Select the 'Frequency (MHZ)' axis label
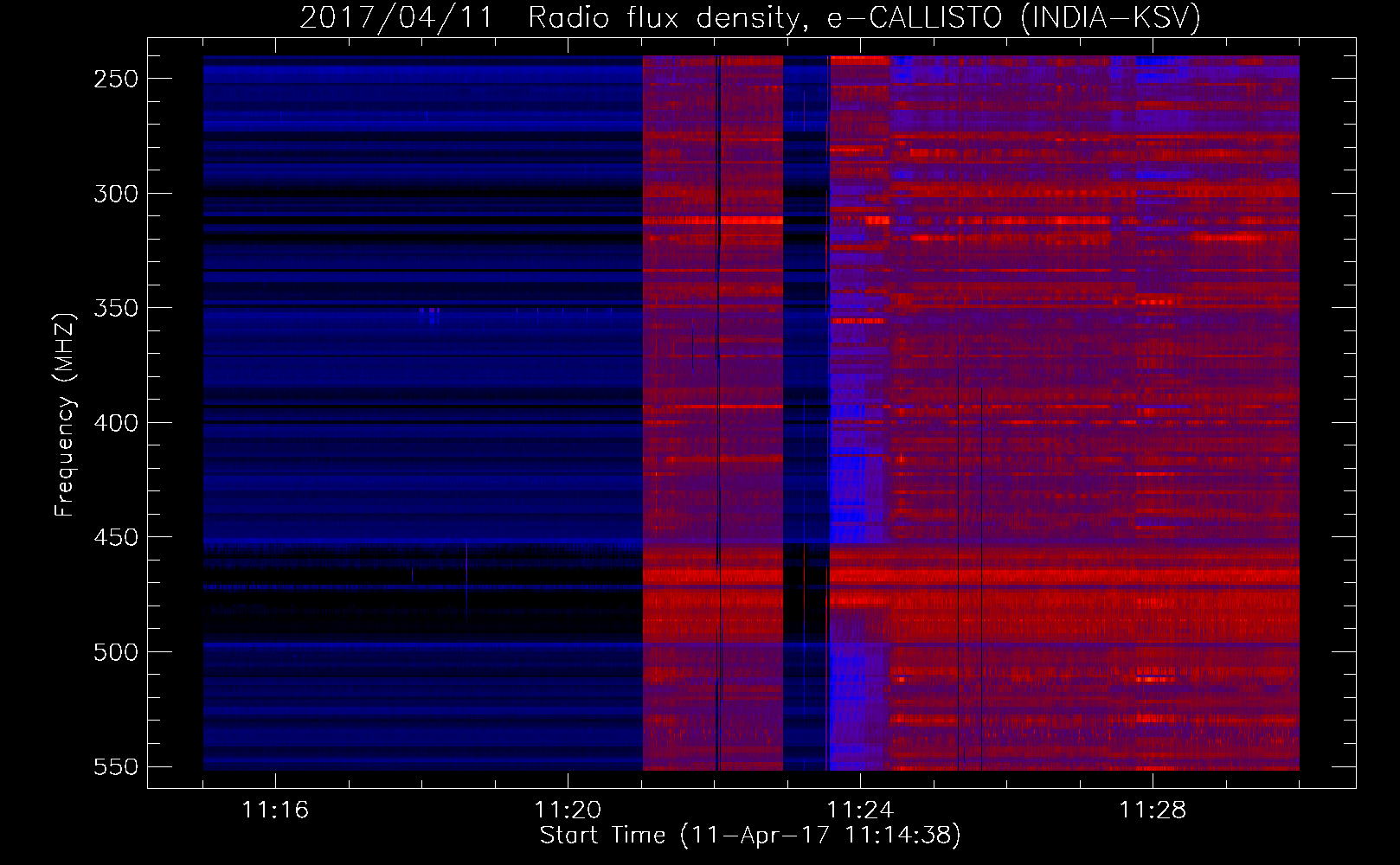Image resolution: width=1400 pixels, height=865 pixels. 65,414
